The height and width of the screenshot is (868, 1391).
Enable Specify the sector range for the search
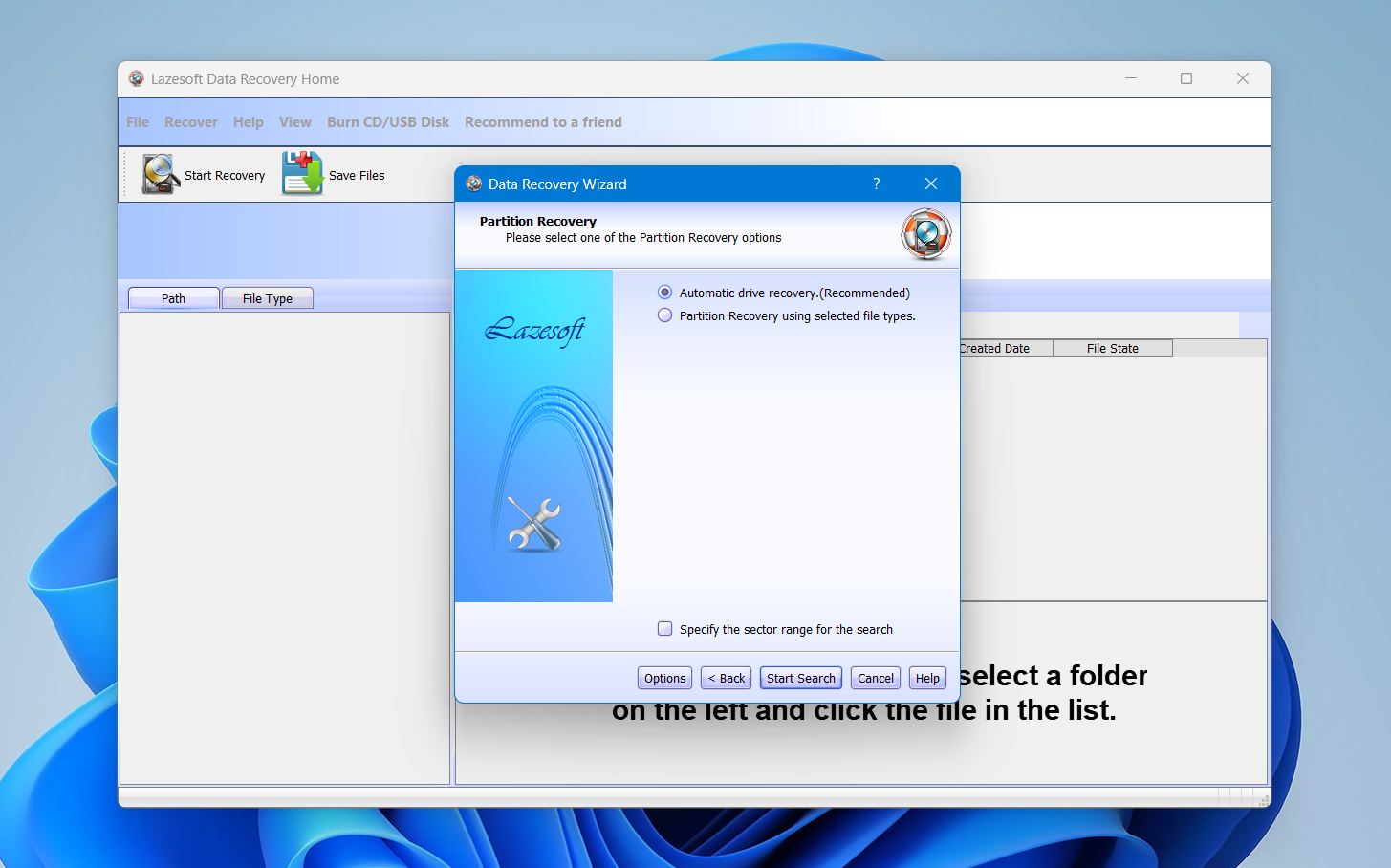[664, 628]
